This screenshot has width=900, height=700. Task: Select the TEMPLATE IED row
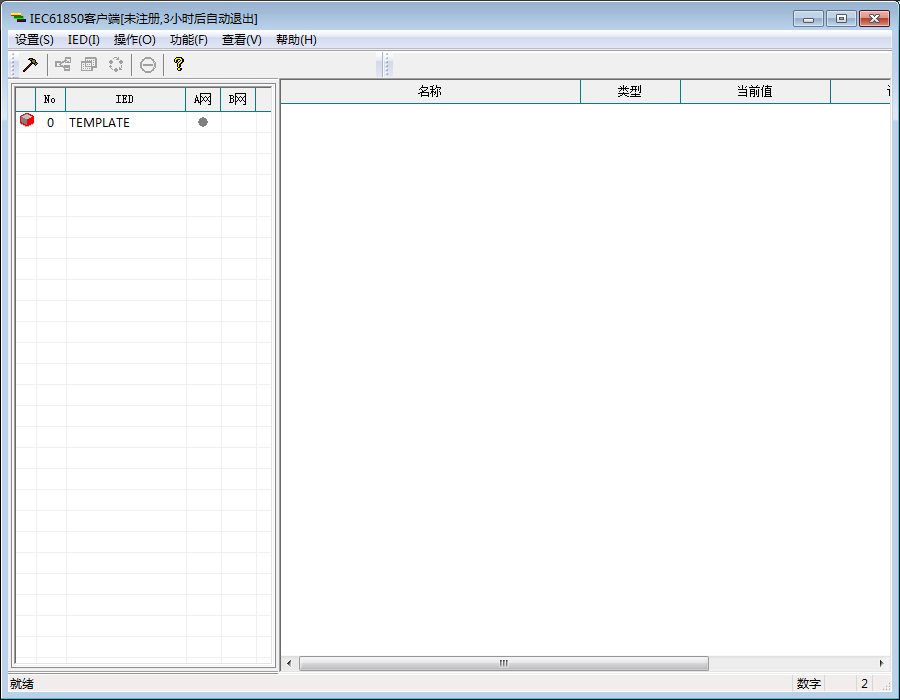[x=143, y=122]
